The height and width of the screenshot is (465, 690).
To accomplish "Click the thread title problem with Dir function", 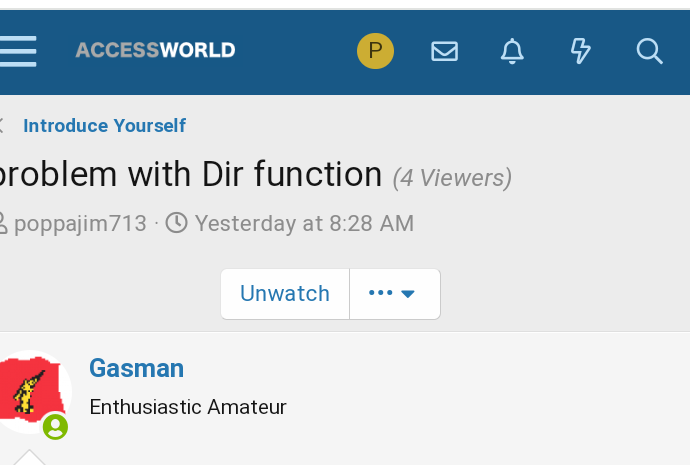I will click(x=190, y=175).
